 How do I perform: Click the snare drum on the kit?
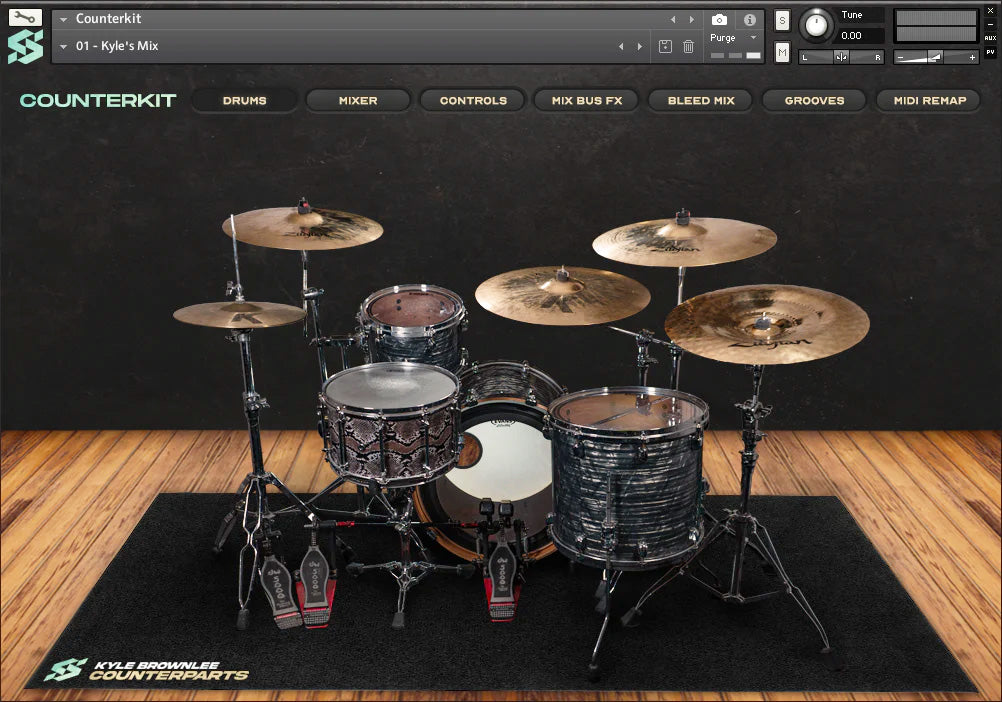390,425
